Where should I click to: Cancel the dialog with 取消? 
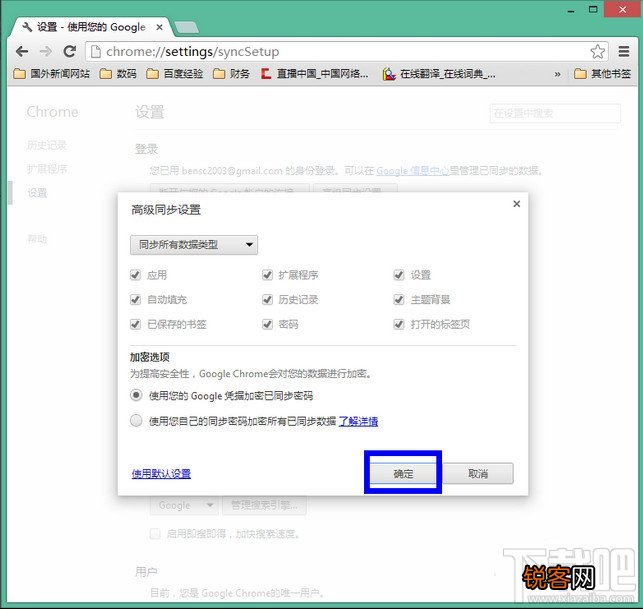478,474
